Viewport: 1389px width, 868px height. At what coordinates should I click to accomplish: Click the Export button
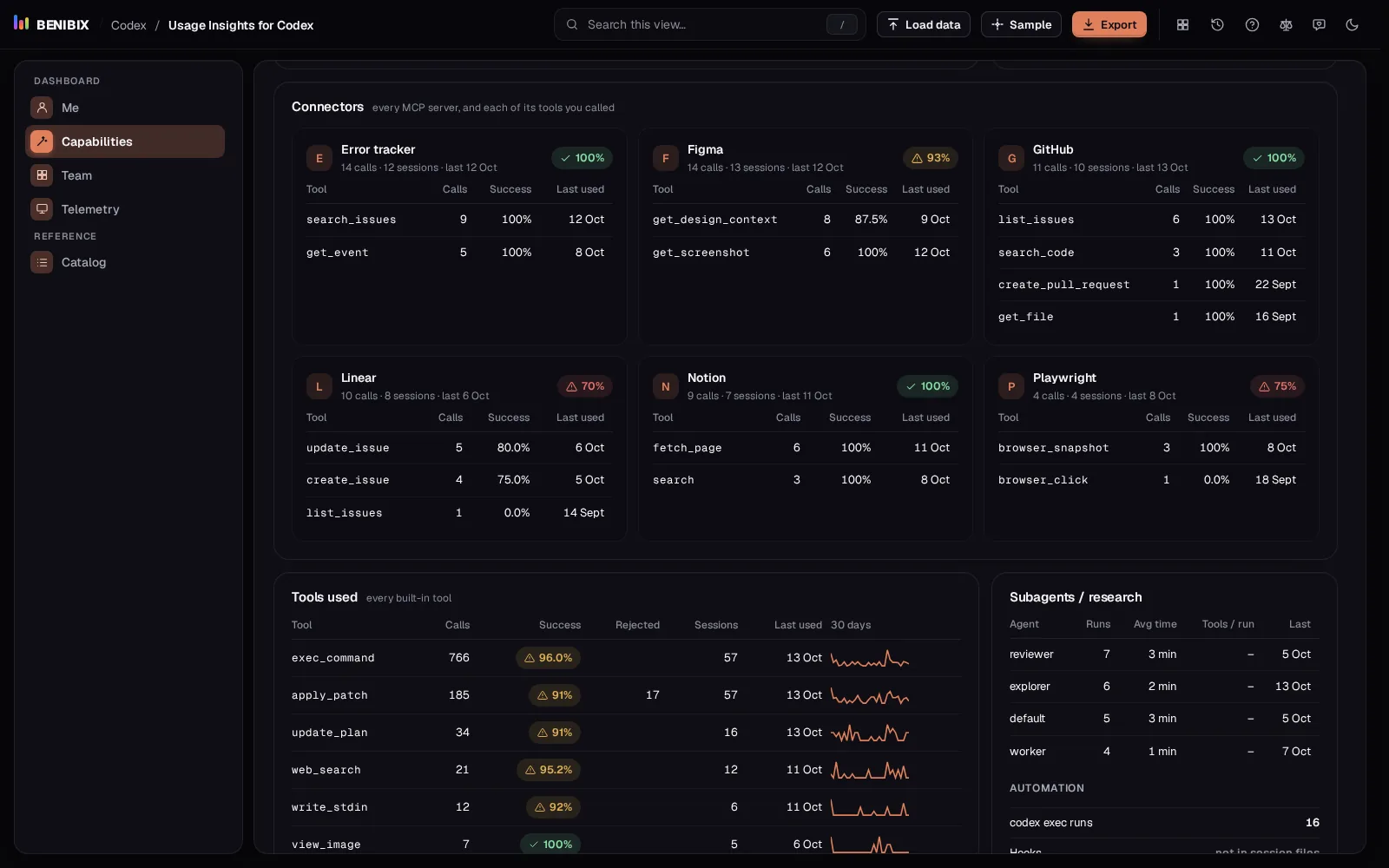point(1109,24)
